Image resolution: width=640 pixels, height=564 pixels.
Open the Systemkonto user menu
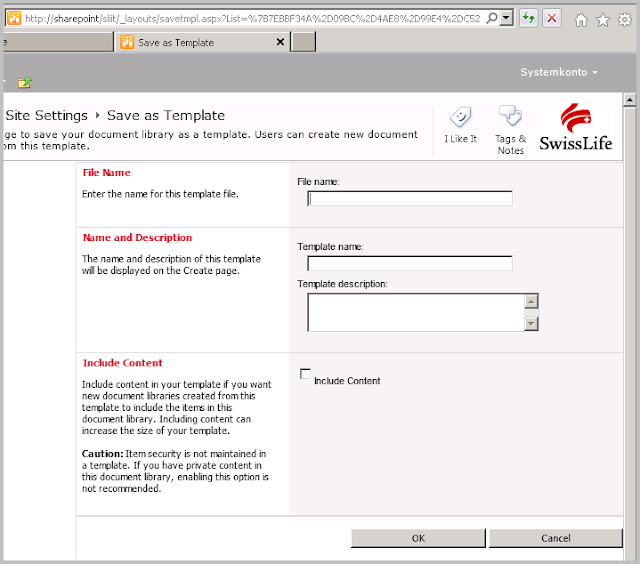(559, 72)
